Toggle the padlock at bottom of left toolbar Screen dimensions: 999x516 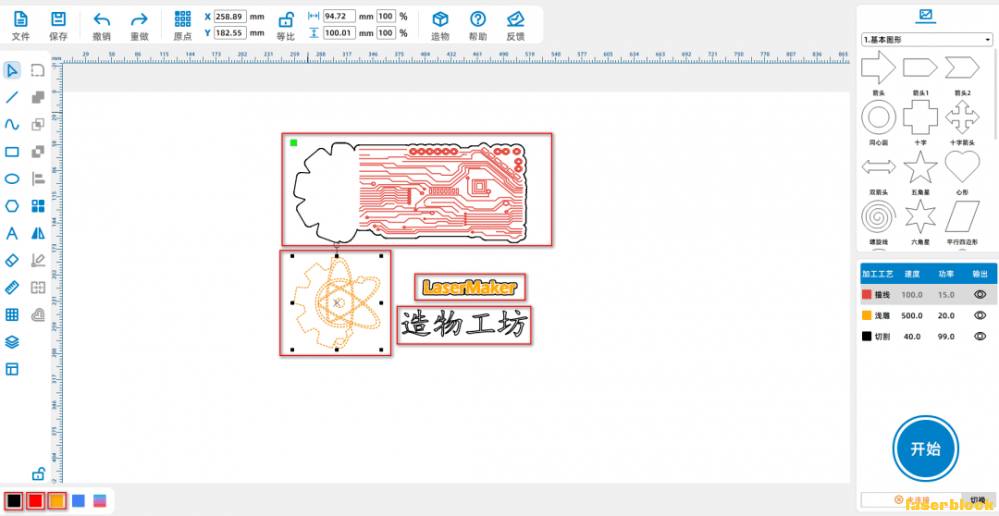38,473
